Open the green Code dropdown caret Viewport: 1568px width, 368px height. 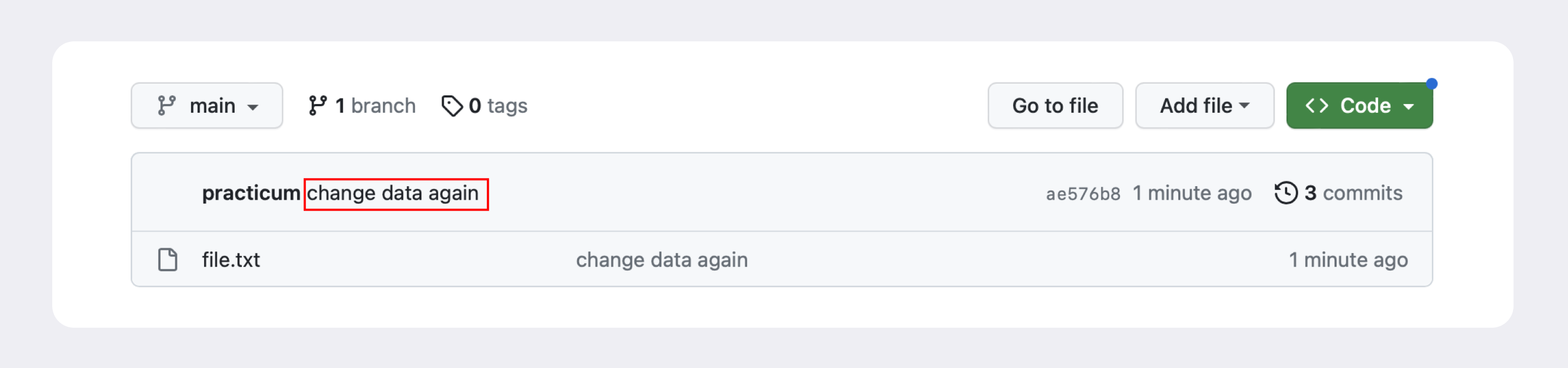tap(1408, 107)
